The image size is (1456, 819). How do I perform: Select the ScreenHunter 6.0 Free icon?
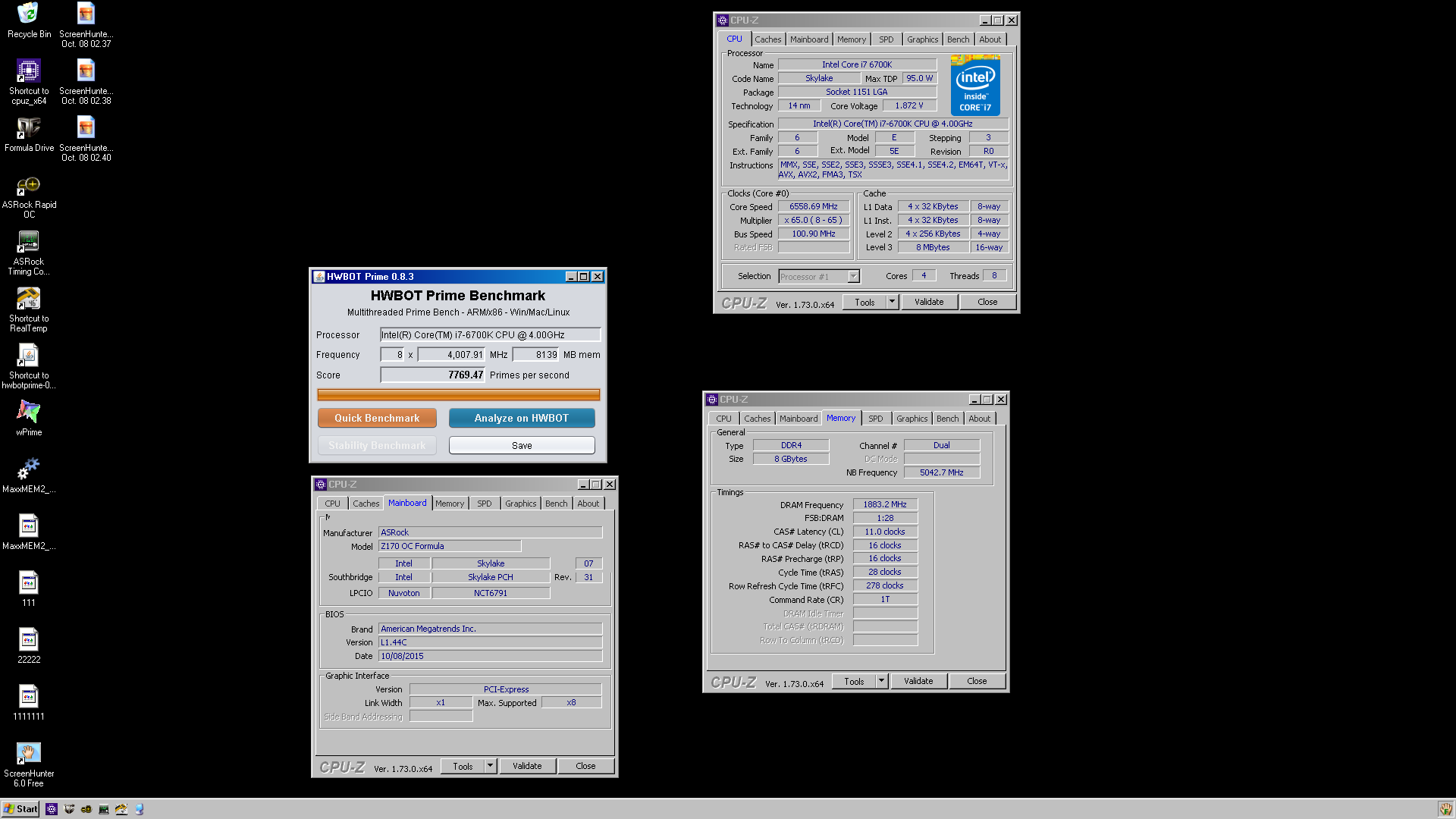coord(29,764)
